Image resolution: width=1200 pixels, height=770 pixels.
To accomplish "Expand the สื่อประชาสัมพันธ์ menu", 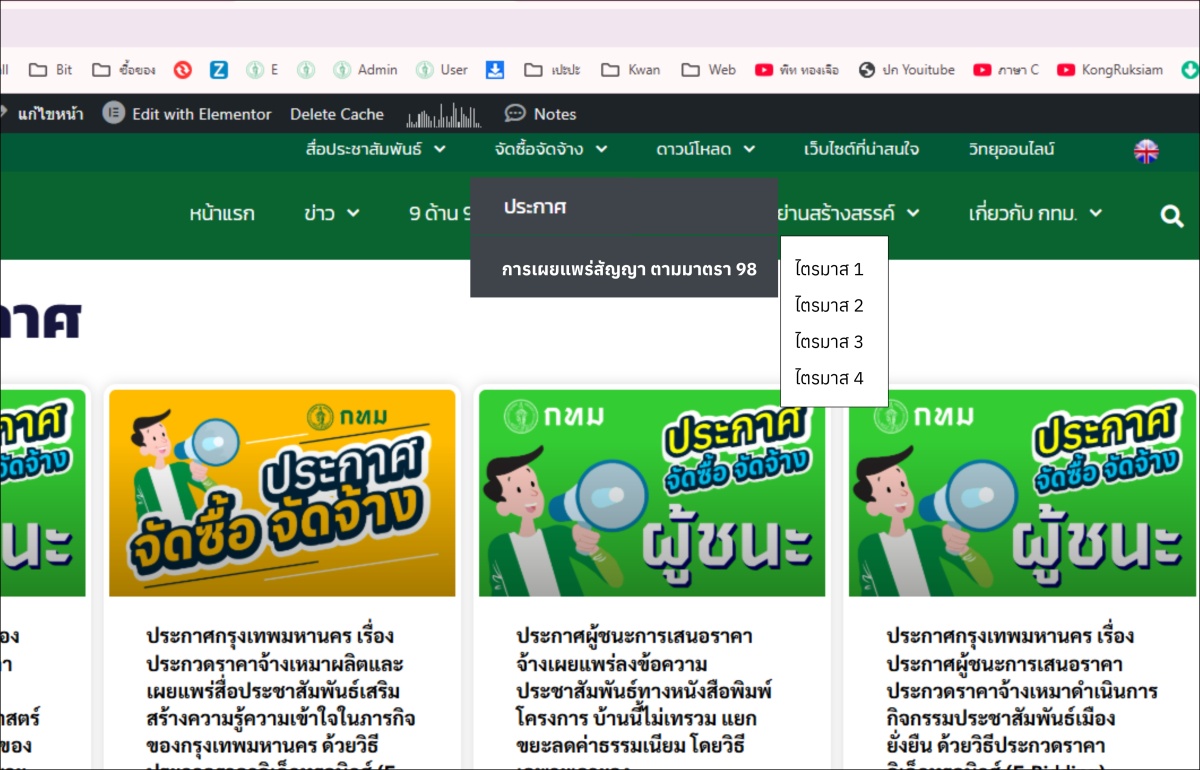I will (x=376, y=150).
